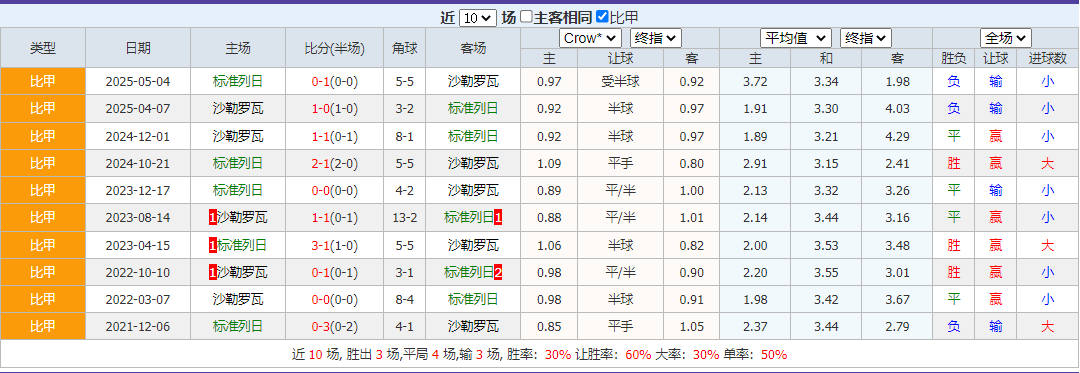Open the recent matches count dropdown showing 10
This screenshot has height=373, width=1080.
point(477,18)
